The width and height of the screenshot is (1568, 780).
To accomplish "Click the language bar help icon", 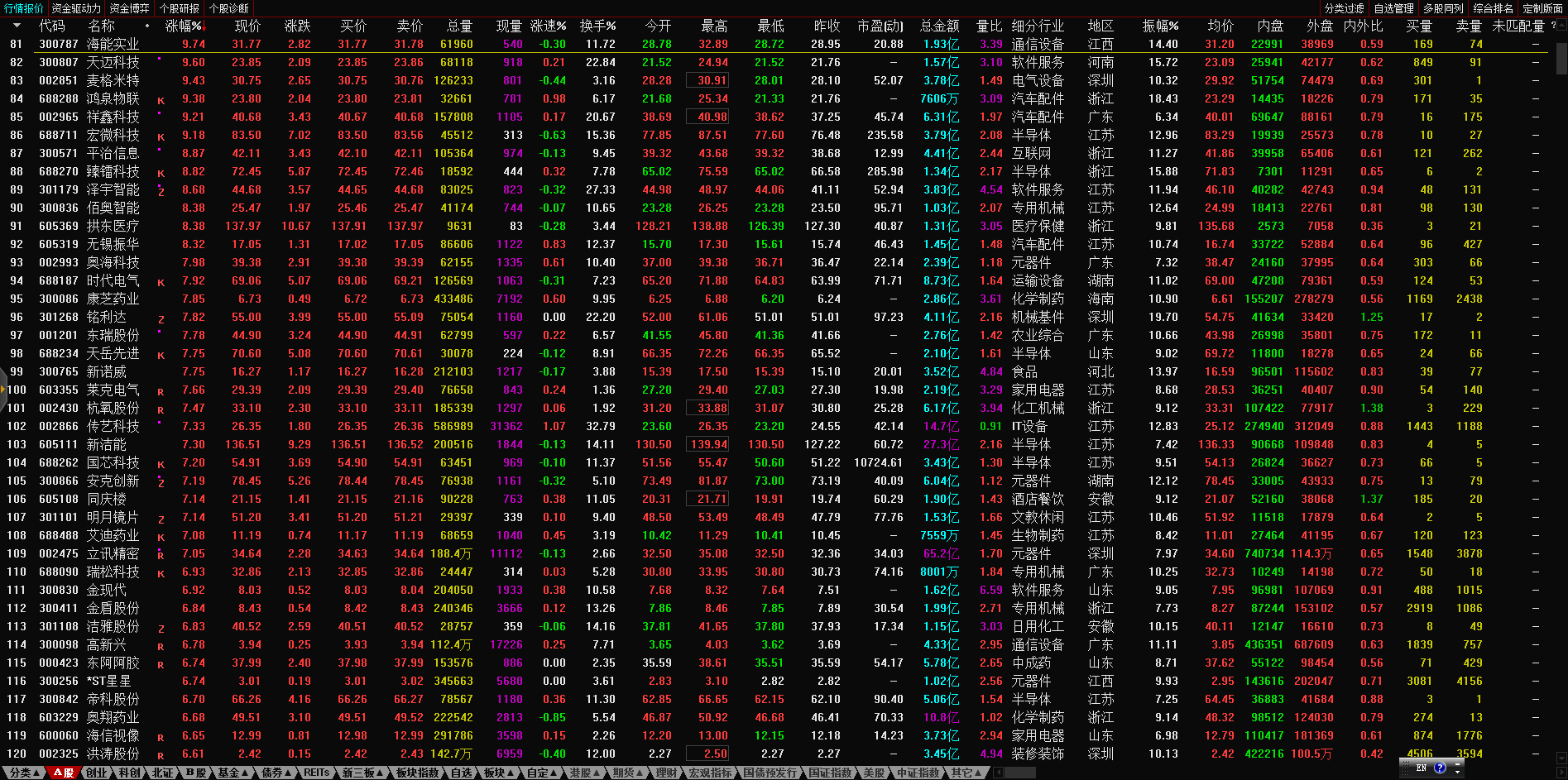I will tap(1440, 768).
